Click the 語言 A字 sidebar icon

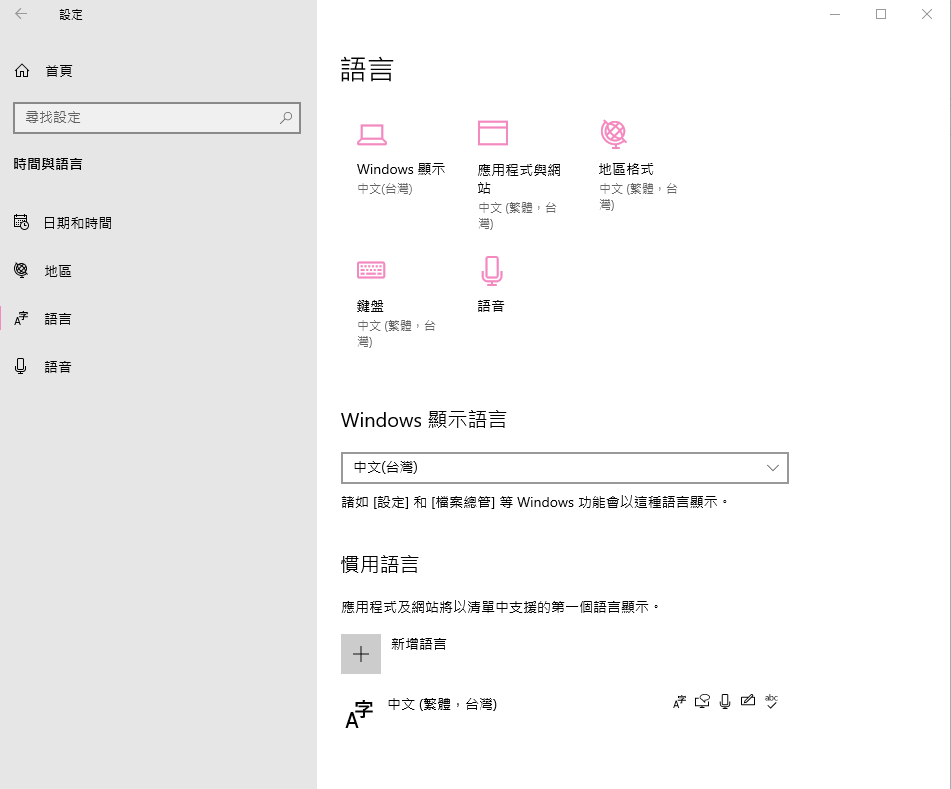click(x=21, y=318)
